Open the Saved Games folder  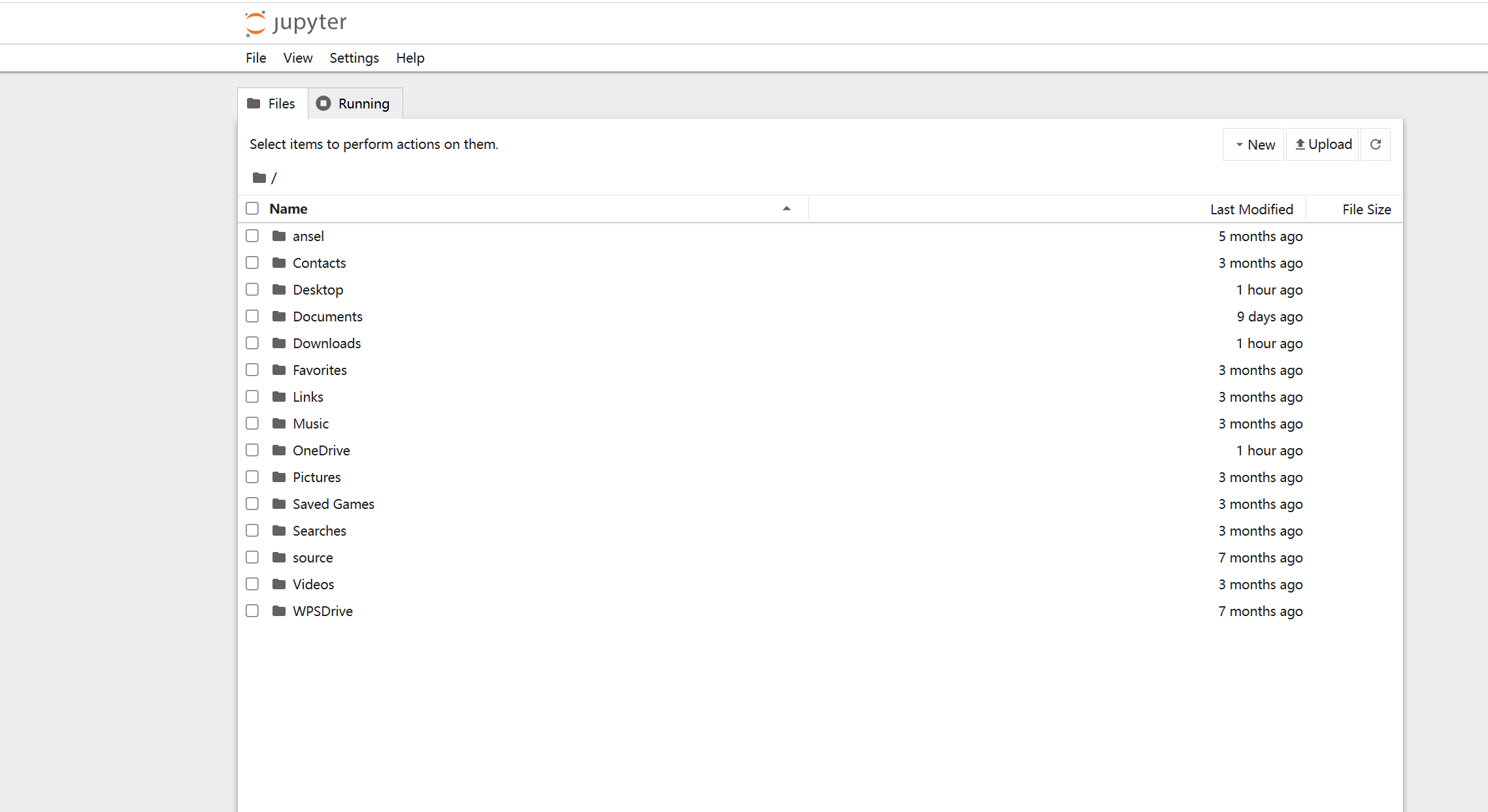[333, 504]
